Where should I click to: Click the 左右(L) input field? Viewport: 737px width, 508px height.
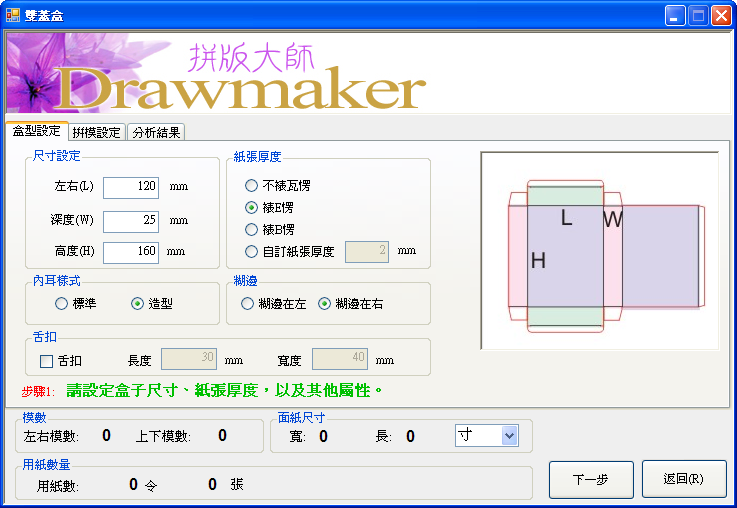131,187
